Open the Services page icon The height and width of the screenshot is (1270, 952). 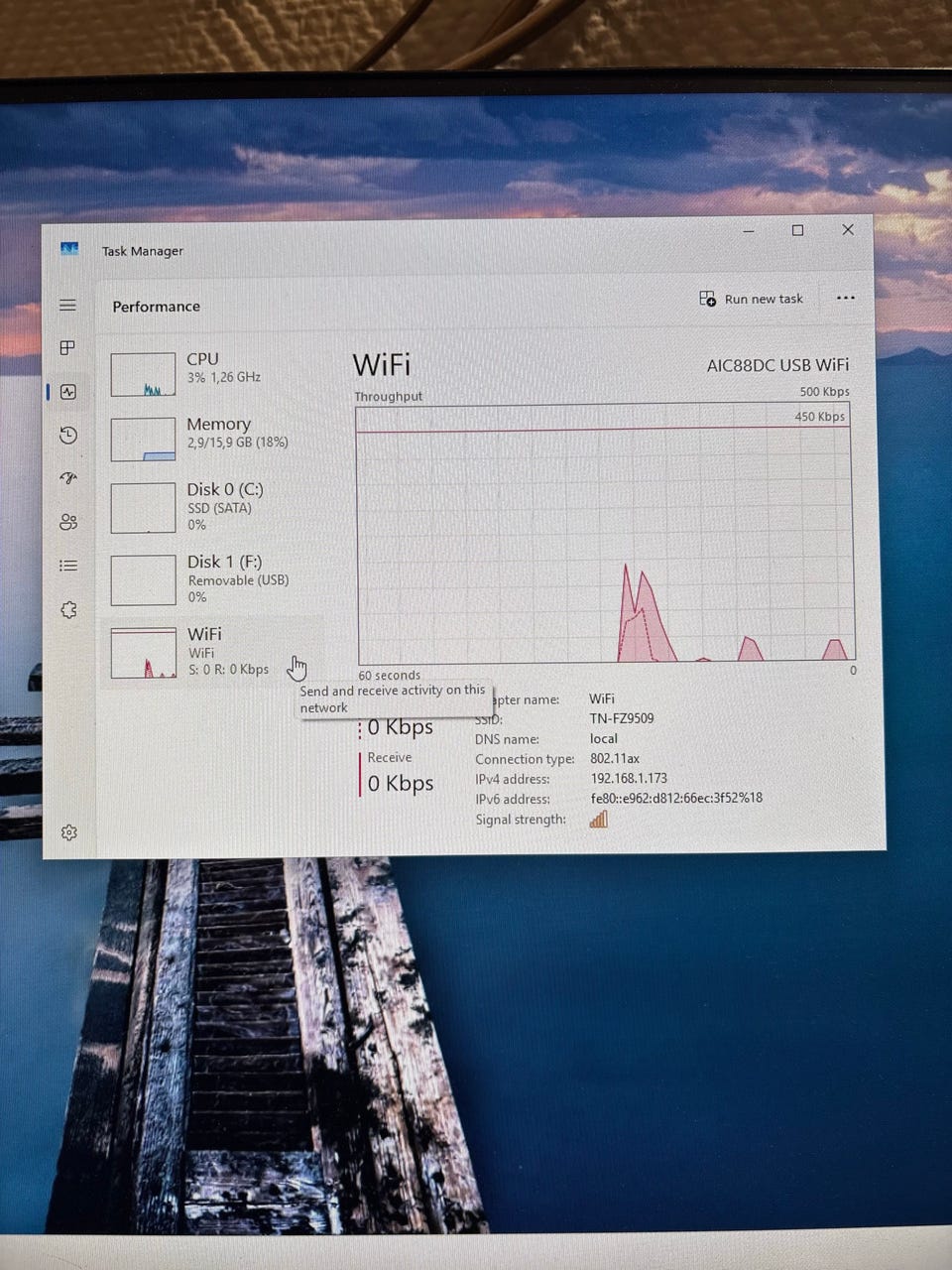click(x=67, y=609)
